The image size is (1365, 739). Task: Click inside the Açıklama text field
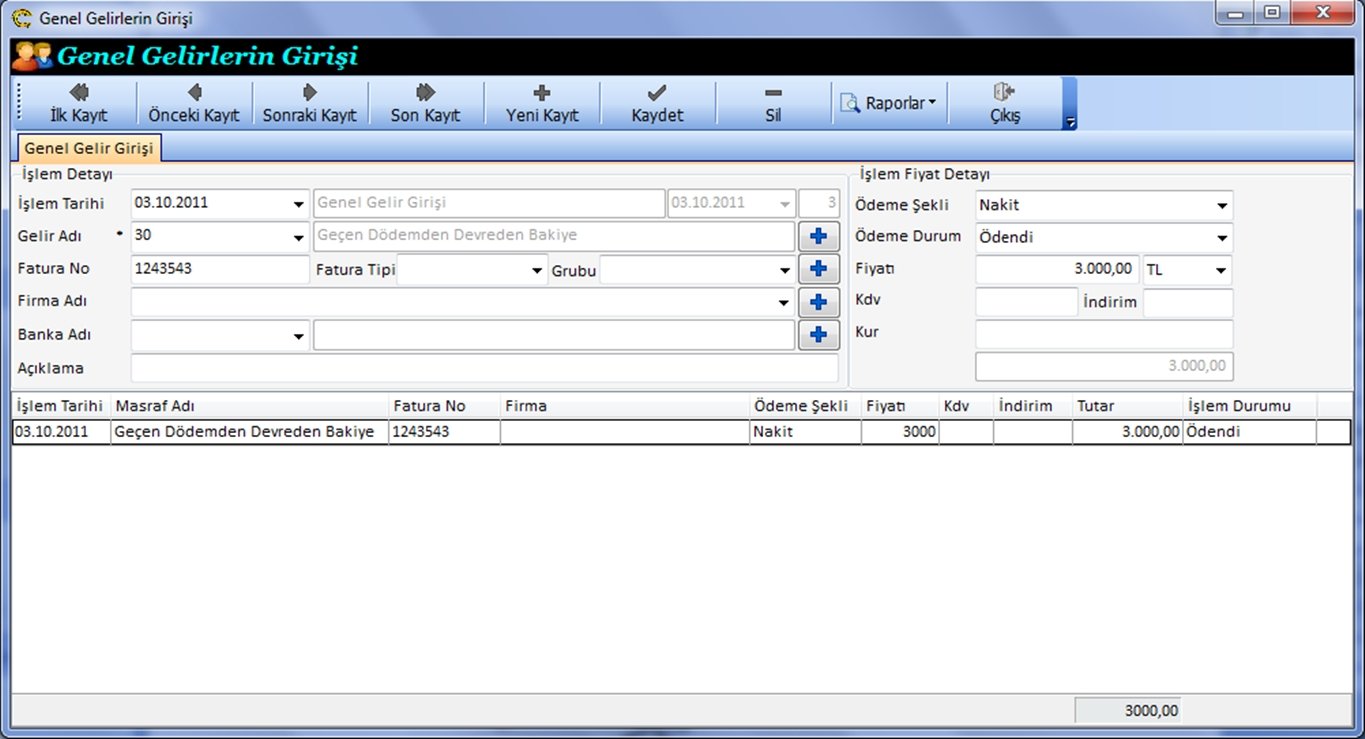[484, 368]
